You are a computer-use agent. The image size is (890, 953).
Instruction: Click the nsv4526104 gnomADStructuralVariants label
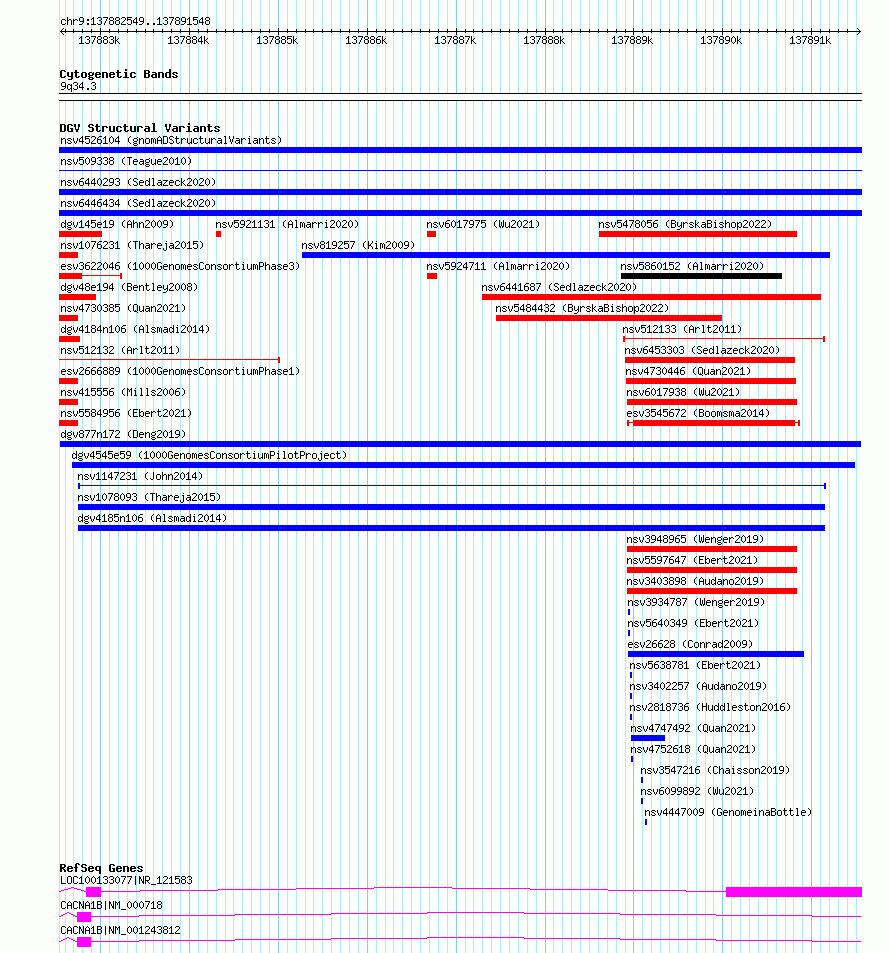point(171,140)
